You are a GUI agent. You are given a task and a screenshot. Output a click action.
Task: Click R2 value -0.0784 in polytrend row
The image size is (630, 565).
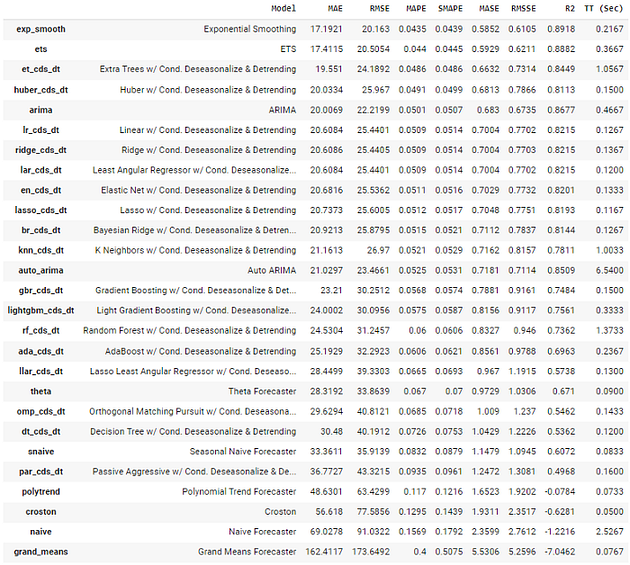click(x=560, y=492)
